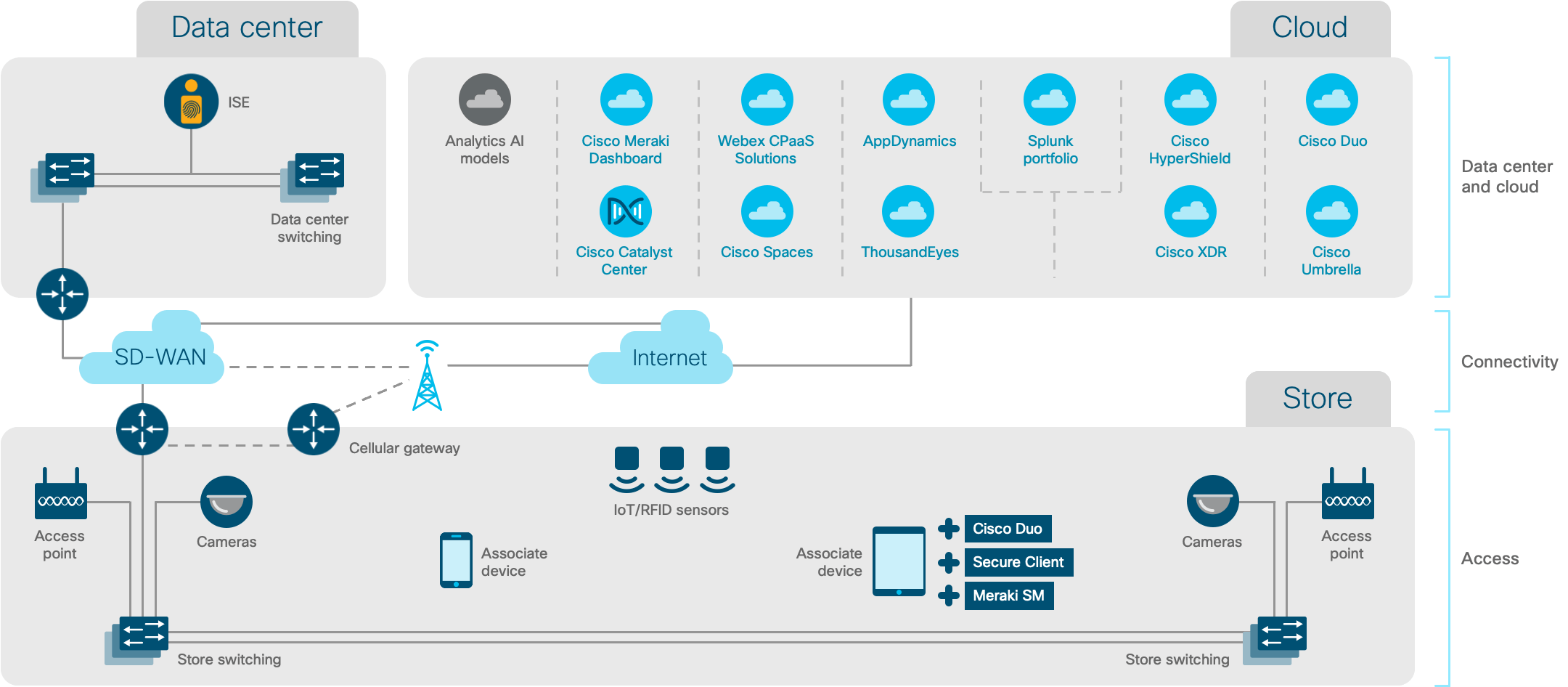Image resolution: width=1568 pixels, height=687 pixels.
Task: Click the data center router icon above SD-WAN
Action: pos(62,294)
